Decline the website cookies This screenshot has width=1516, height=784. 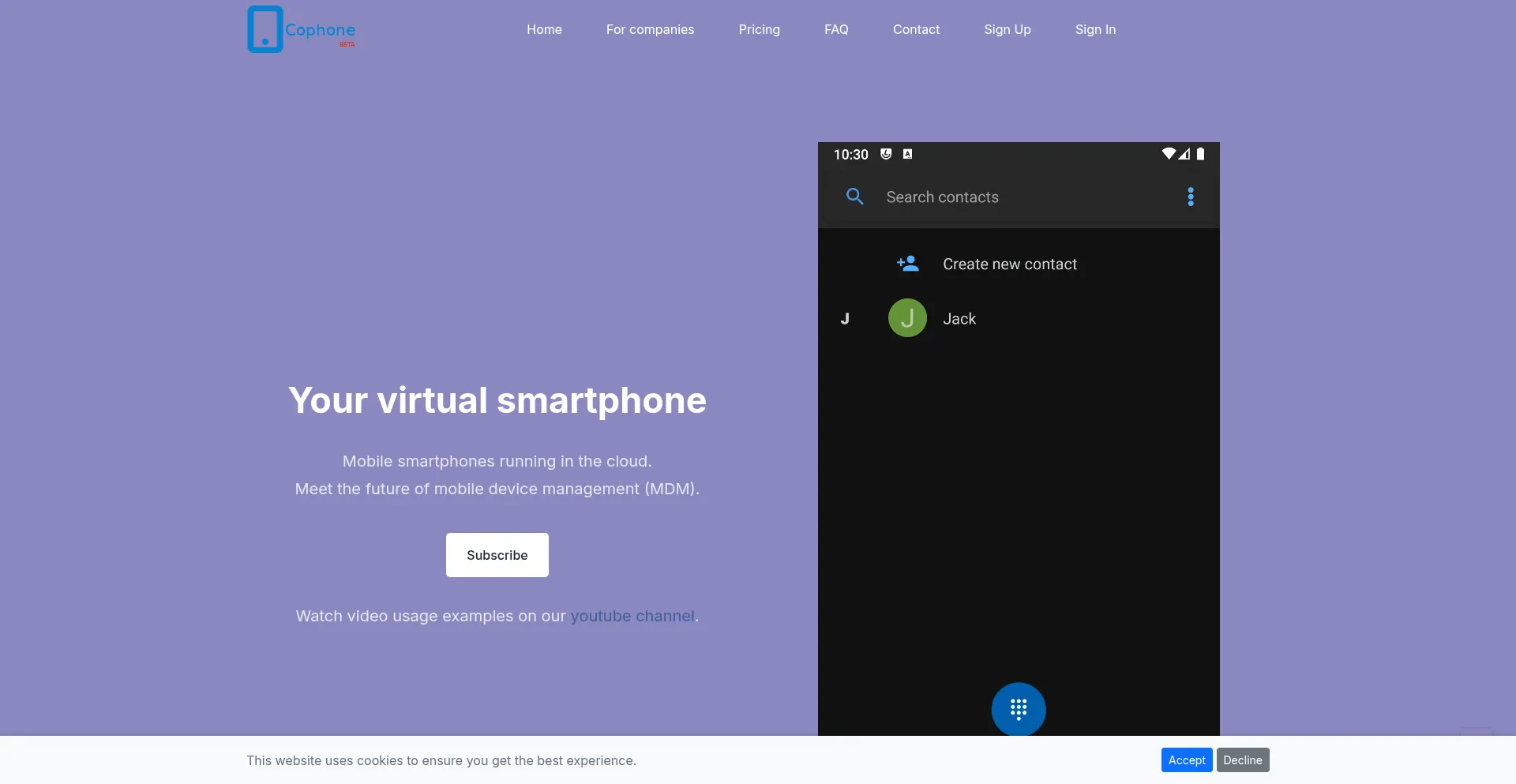[x=1242, y=760]
